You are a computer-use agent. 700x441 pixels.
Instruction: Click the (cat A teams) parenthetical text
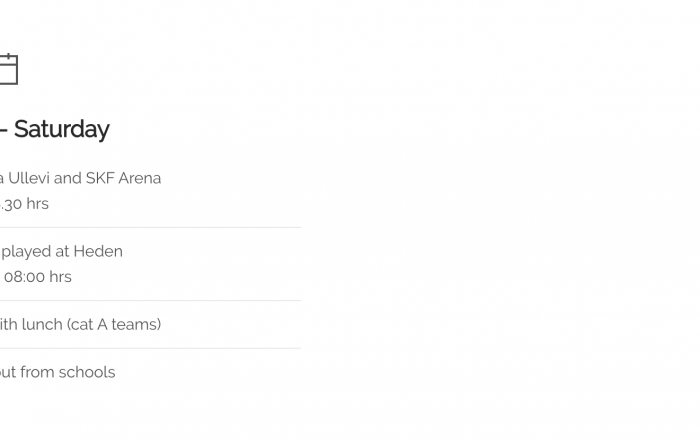pyautogui.click(x=114, y=325)
